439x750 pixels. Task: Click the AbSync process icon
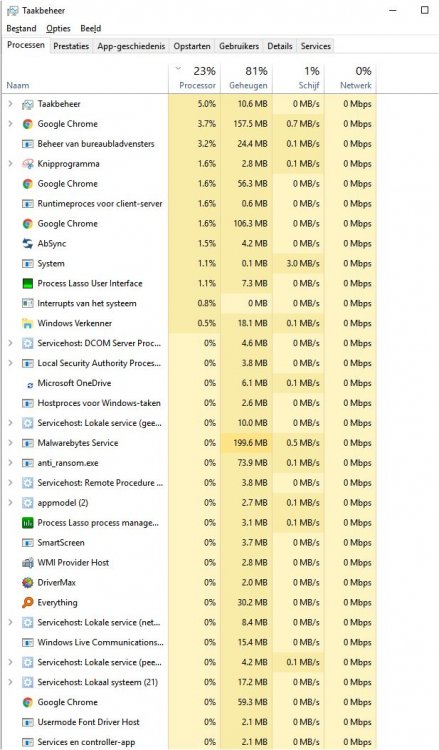[28, 243]
